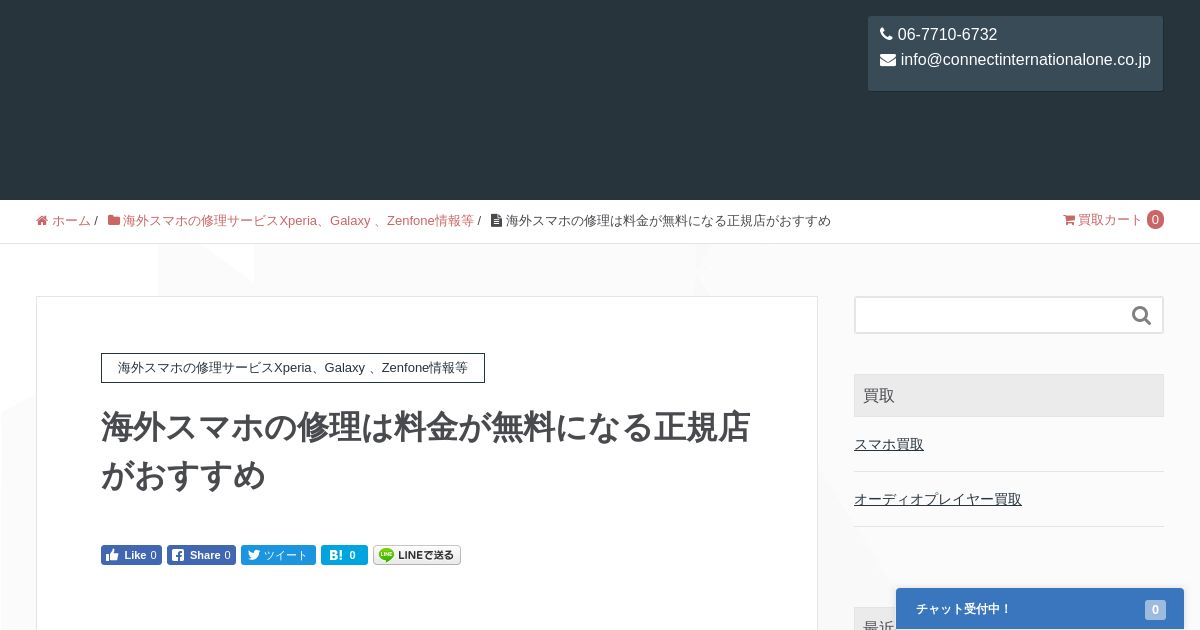Click the envelope icon beside the email address

pyautogui.click(x=888, y=60)
